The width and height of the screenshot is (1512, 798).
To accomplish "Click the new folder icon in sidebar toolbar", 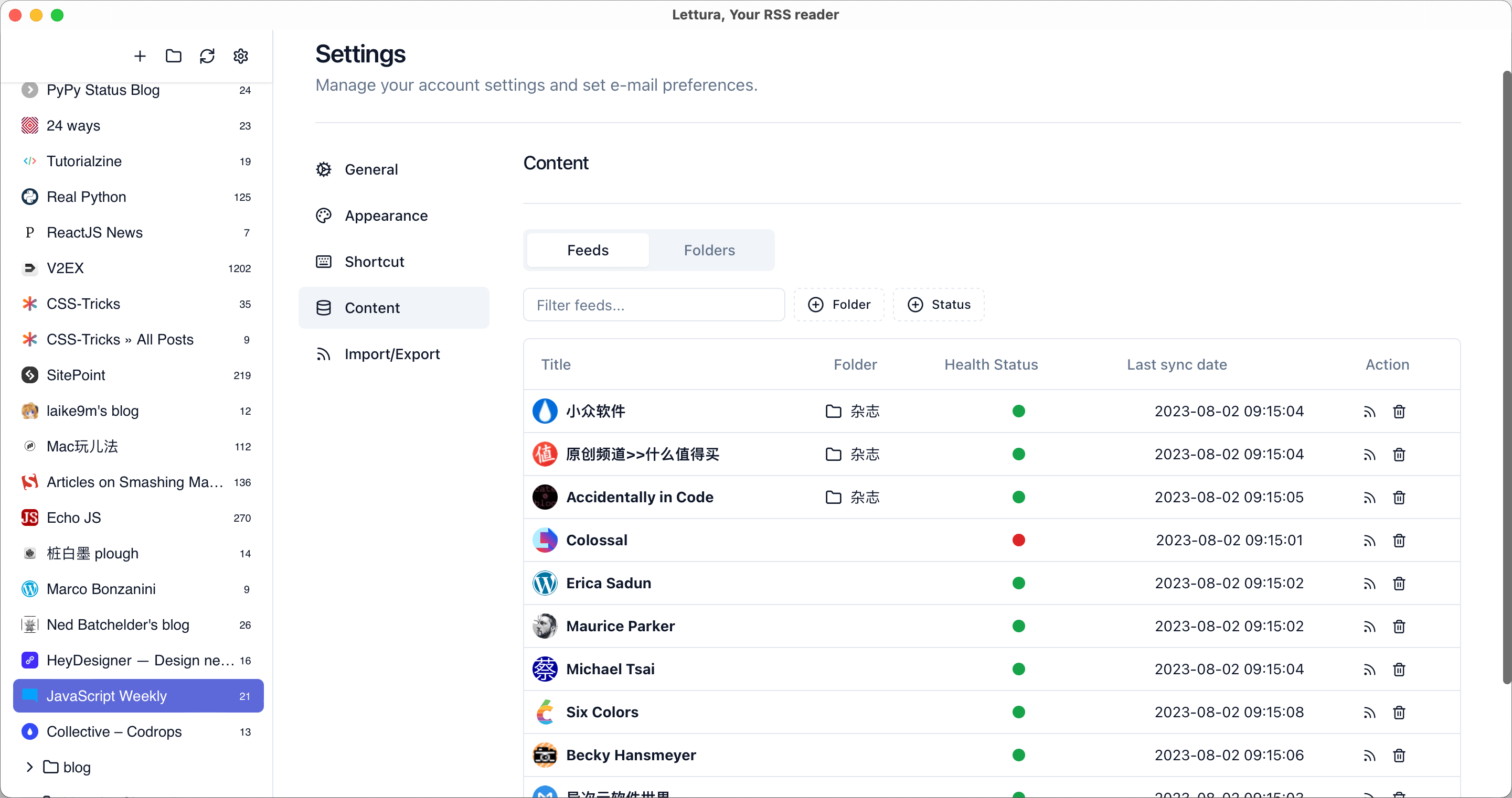I will coord(174,56).
